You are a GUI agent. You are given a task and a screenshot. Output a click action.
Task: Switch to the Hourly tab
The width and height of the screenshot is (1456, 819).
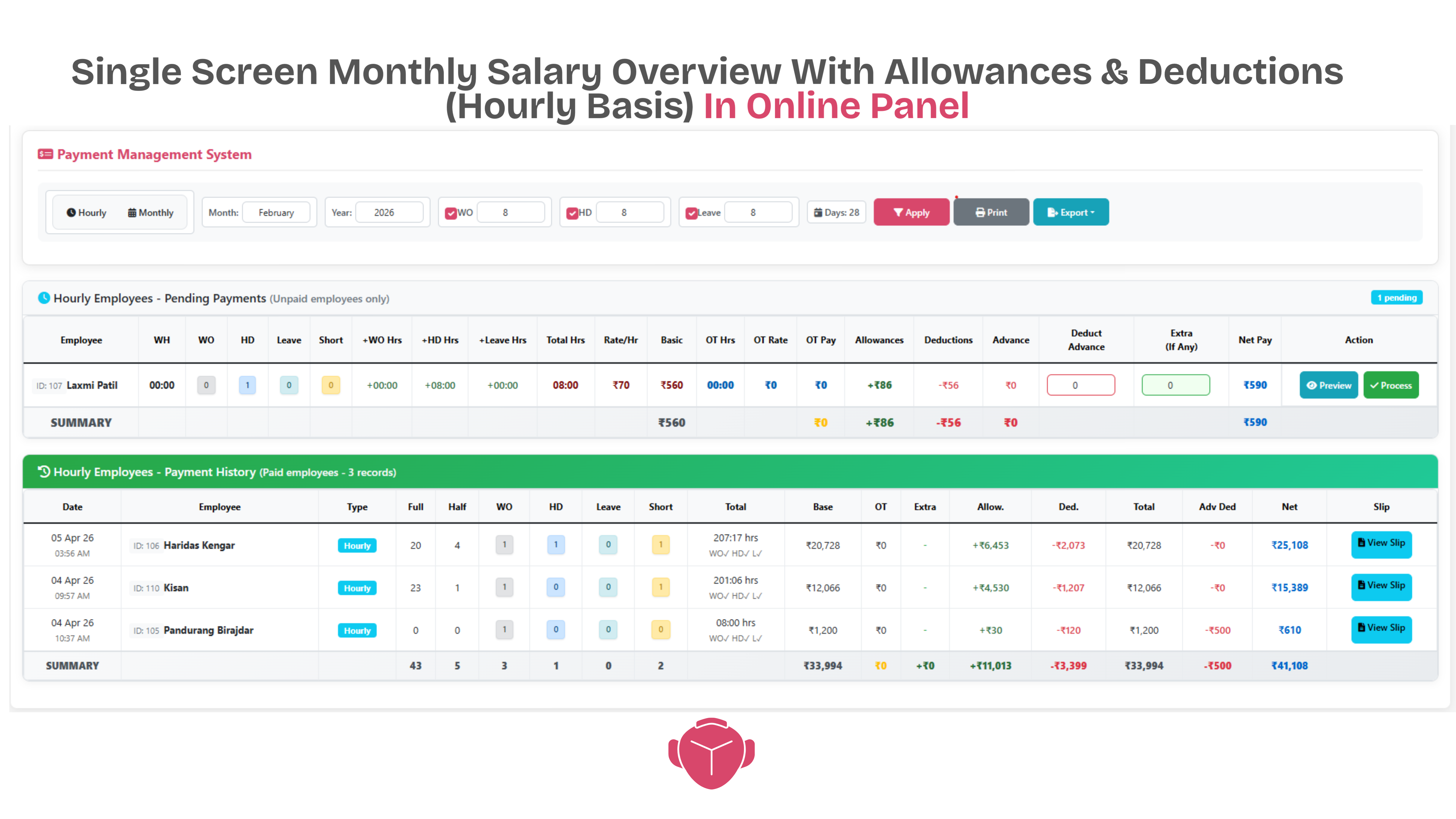pyautogui.click(x=87, y=213)
